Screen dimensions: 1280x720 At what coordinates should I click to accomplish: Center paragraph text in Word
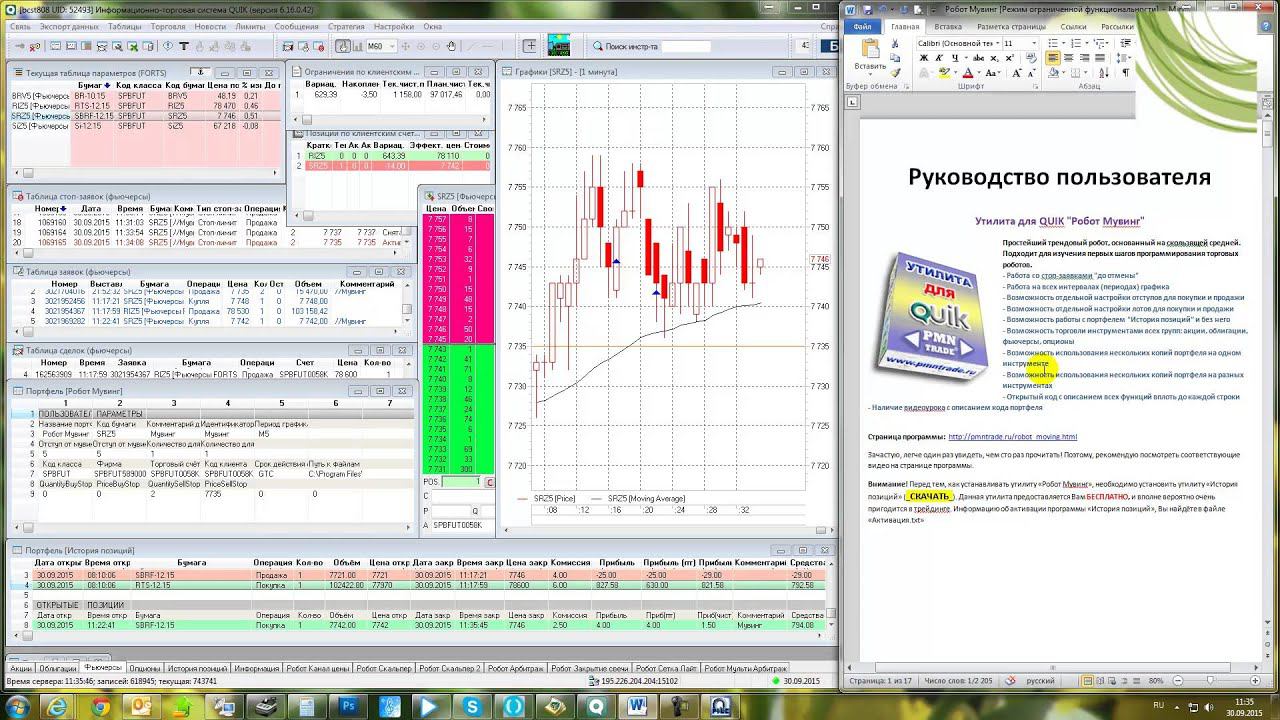pos(1069,58)
